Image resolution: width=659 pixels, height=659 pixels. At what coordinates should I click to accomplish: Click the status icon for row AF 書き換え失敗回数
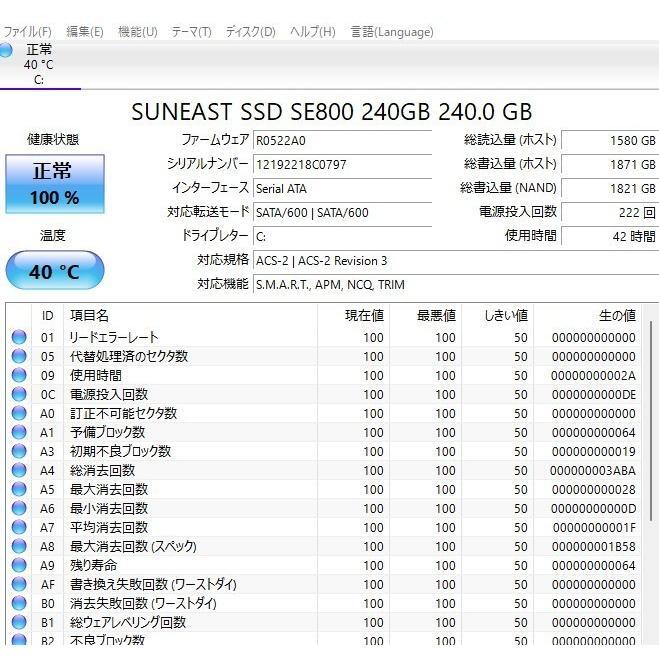[19, 584]
